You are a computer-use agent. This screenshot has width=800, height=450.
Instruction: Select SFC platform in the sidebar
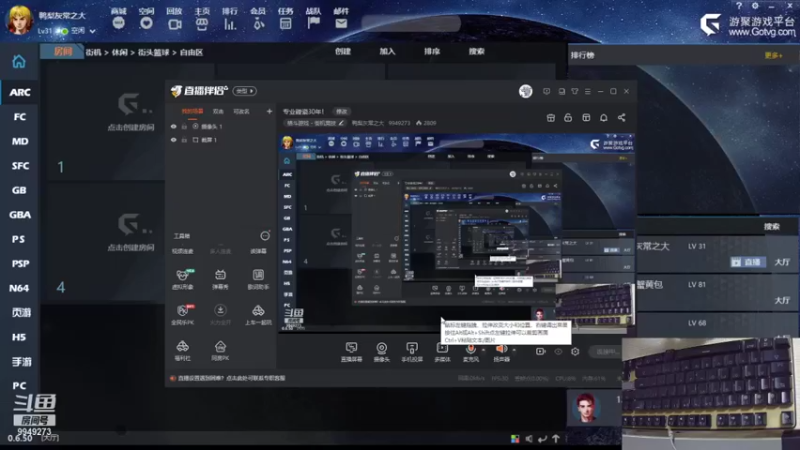tap(19, 166)
